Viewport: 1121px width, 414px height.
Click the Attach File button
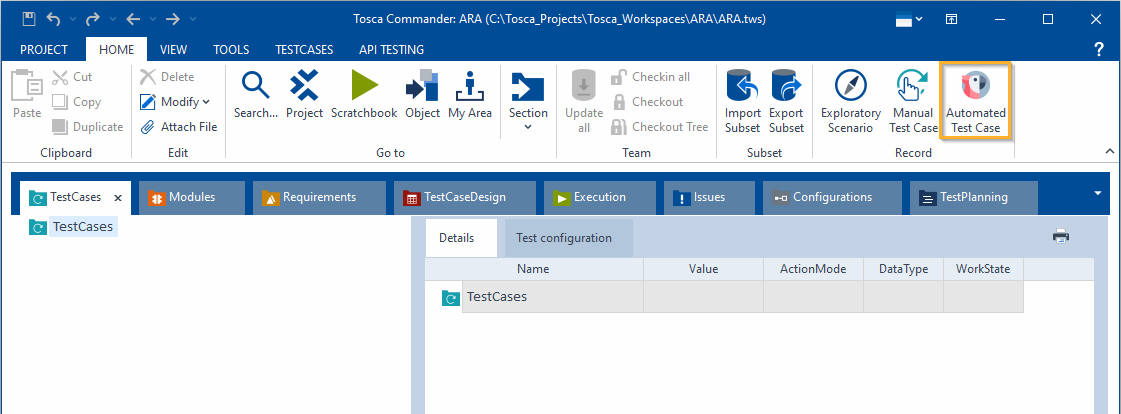[x=179, y=127]
